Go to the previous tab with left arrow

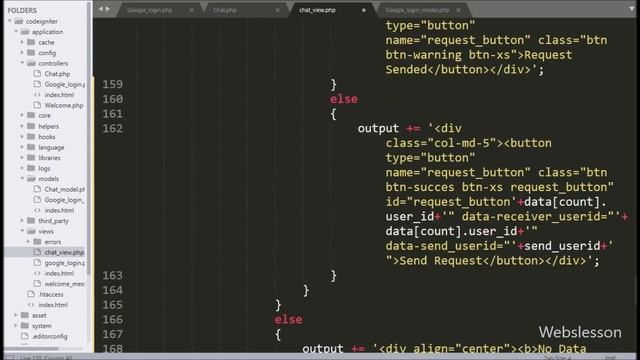pyautogui.click(x=101, y=9)
